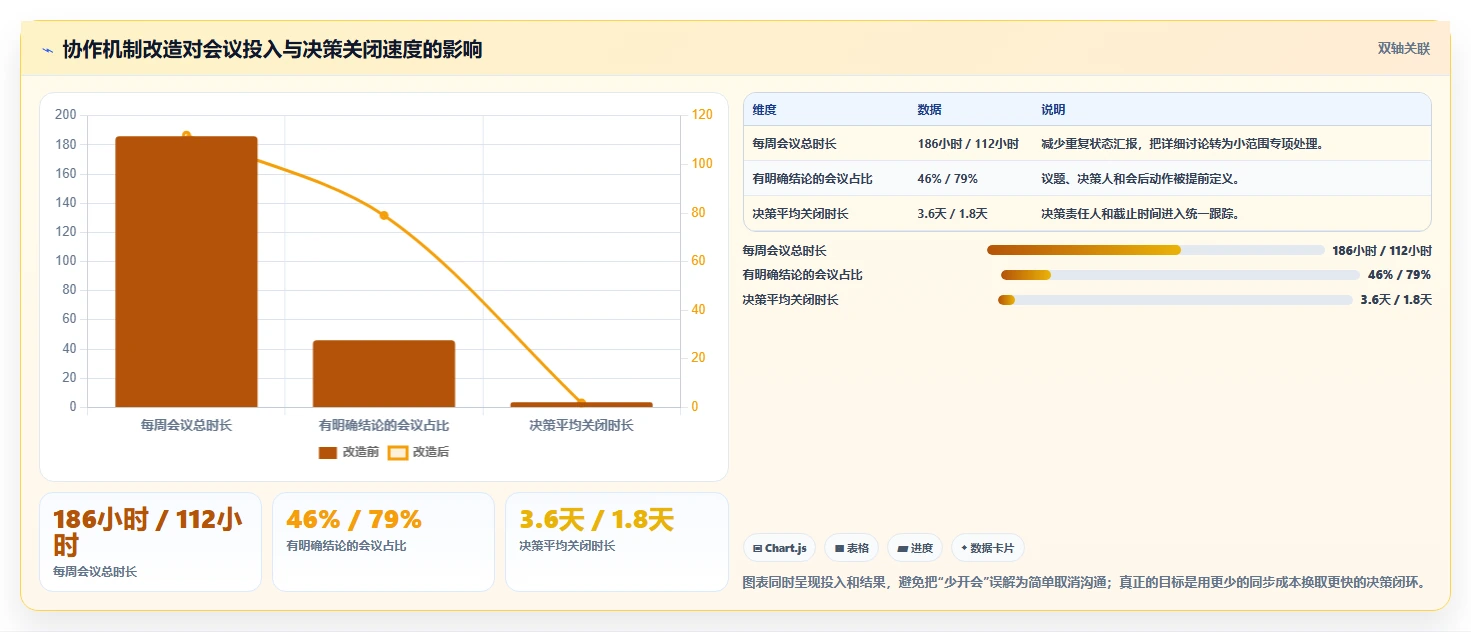Click the icon inside 表格 chip
Image resolution: width=1471 pixels, height=632 pixels.
(839, 549)
